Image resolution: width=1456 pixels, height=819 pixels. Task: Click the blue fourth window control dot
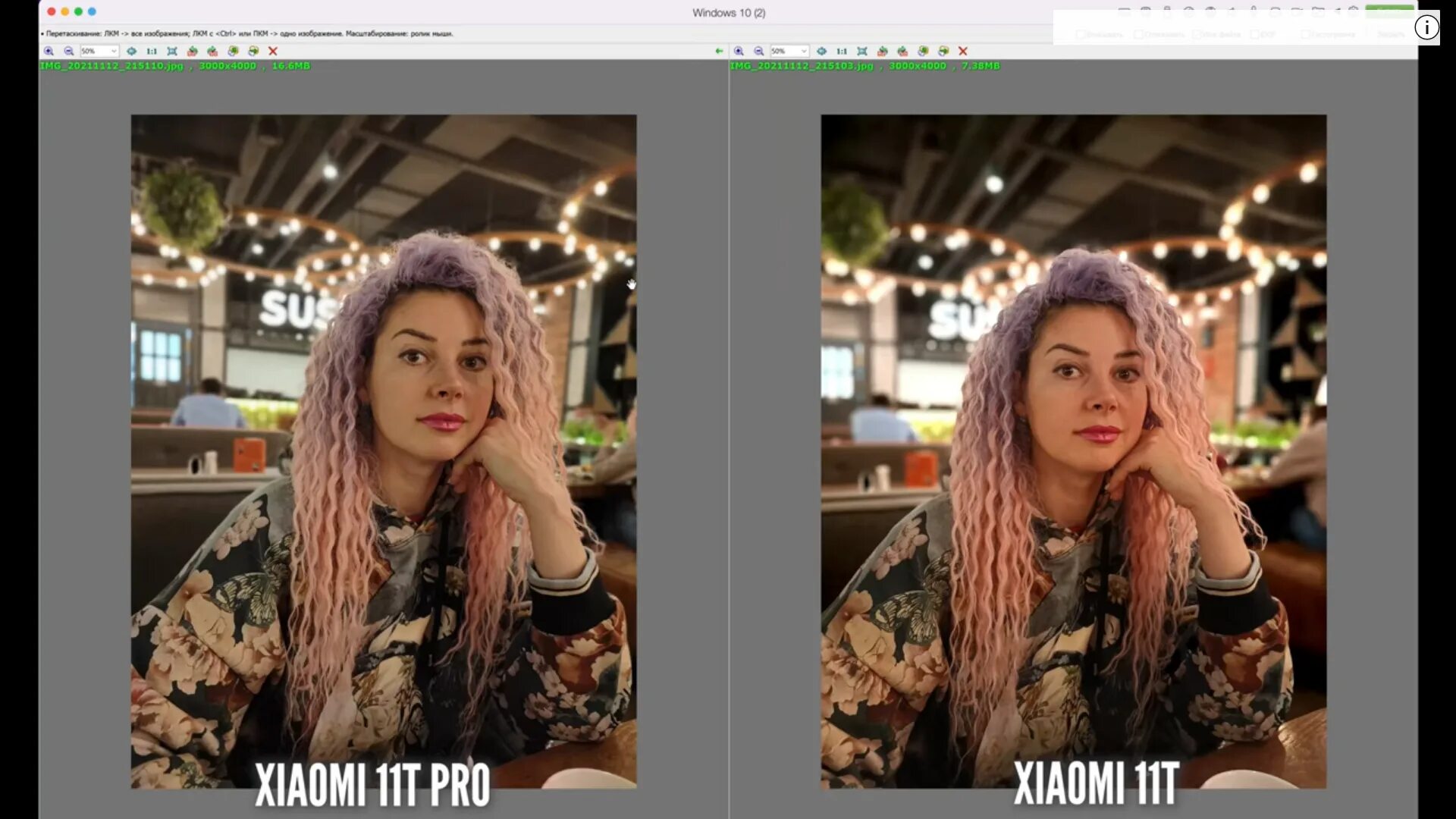click(92, 11)
